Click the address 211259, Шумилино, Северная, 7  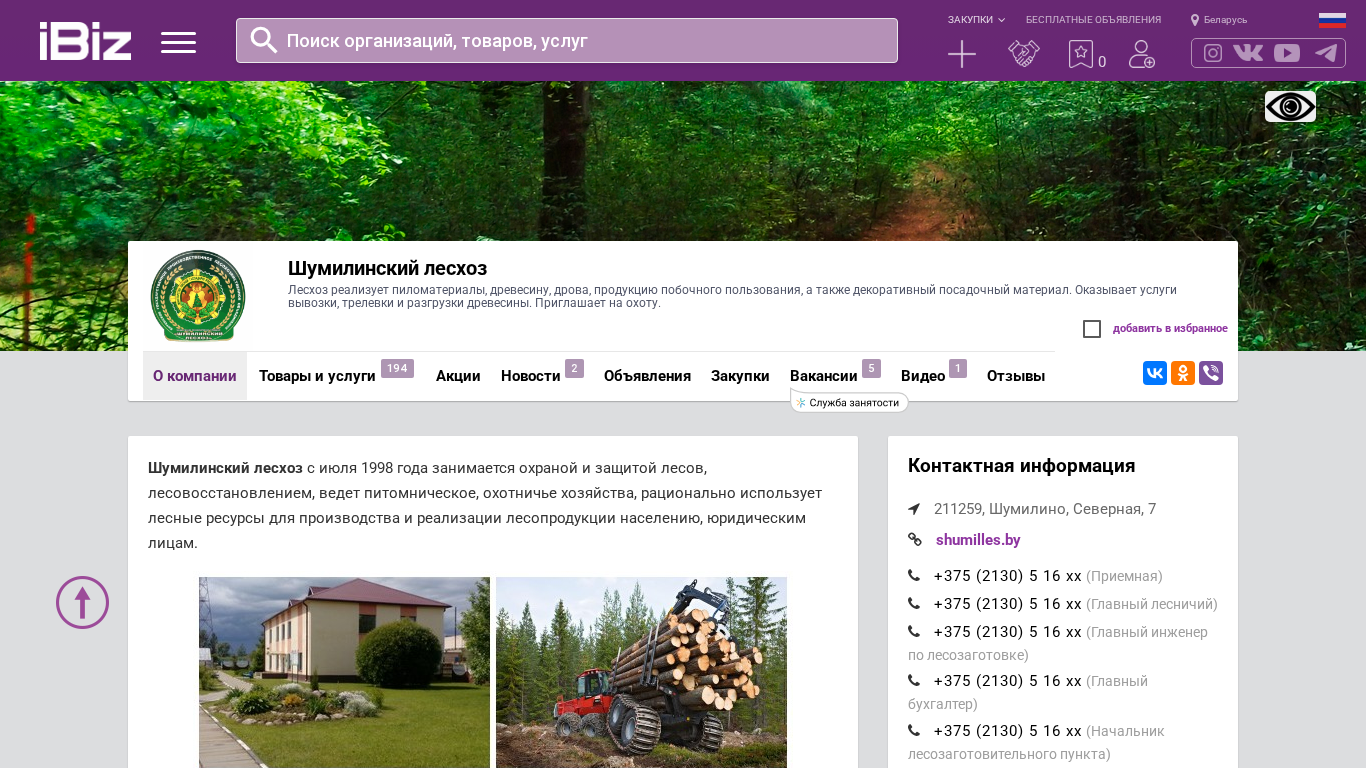[1045, 509]
